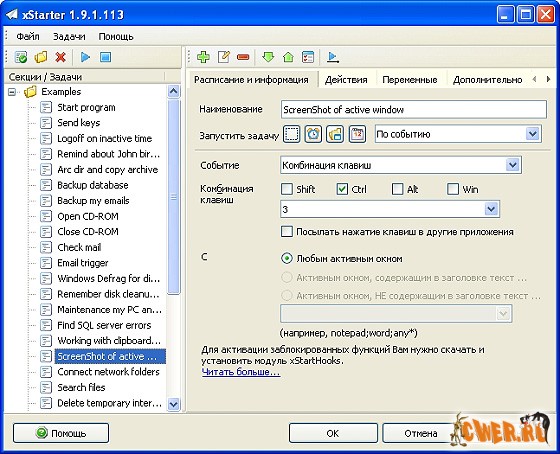
Task: Select 'Find SQL server errors' task
Action: click(x=104, y=325)
